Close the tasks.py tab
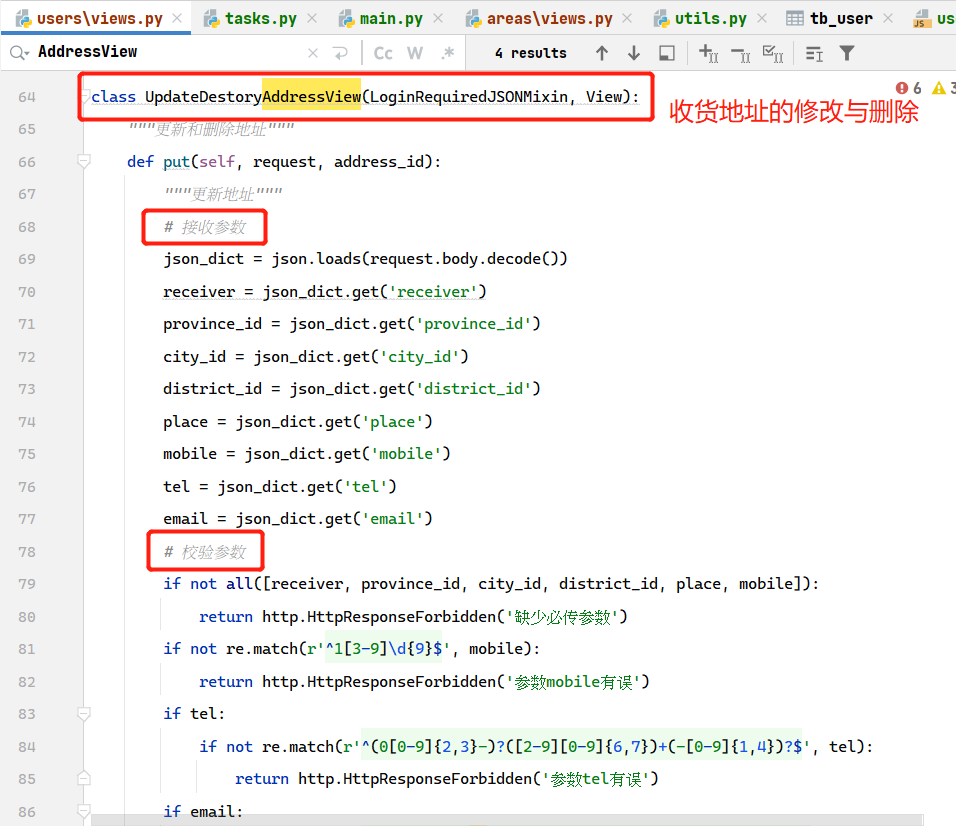Viewport: 956px width, 826px height. tap(312, 18)
